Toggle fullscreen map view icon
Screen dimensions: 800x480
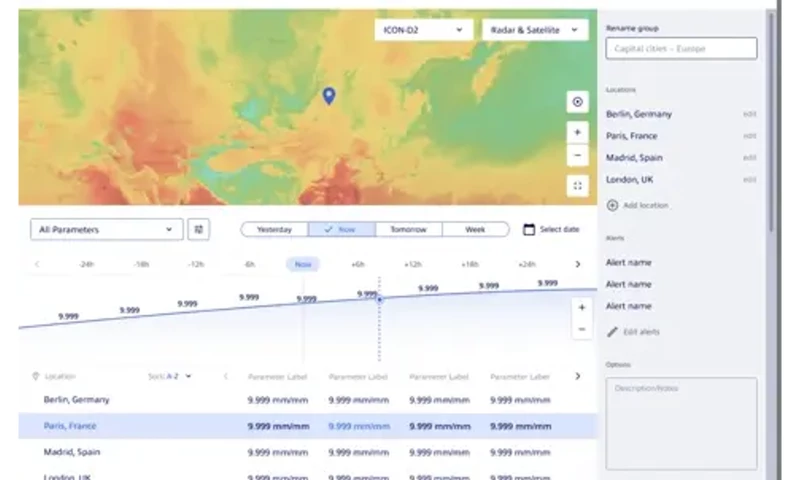578,186
